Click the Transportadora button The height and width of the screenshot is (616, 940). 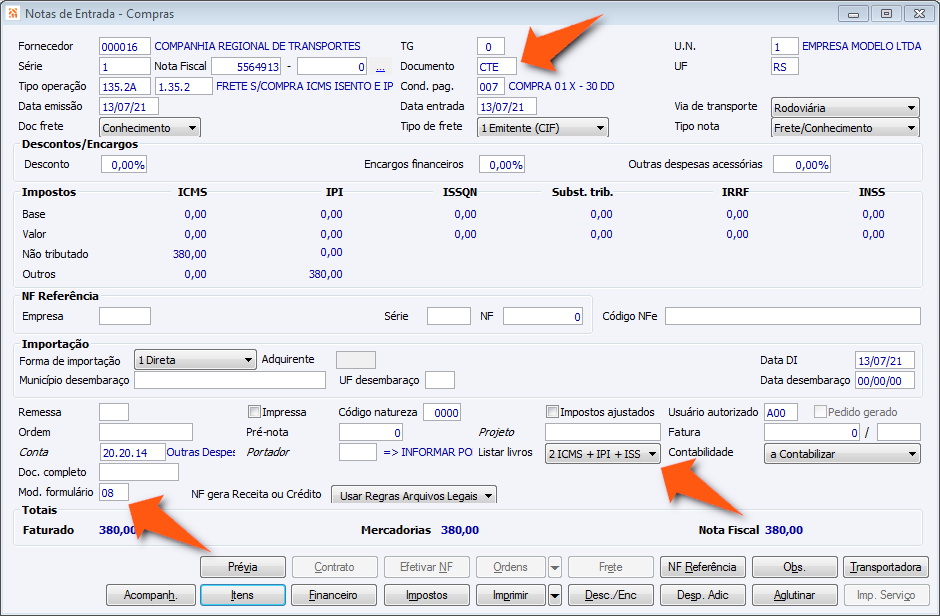click(x=886, y=567)
